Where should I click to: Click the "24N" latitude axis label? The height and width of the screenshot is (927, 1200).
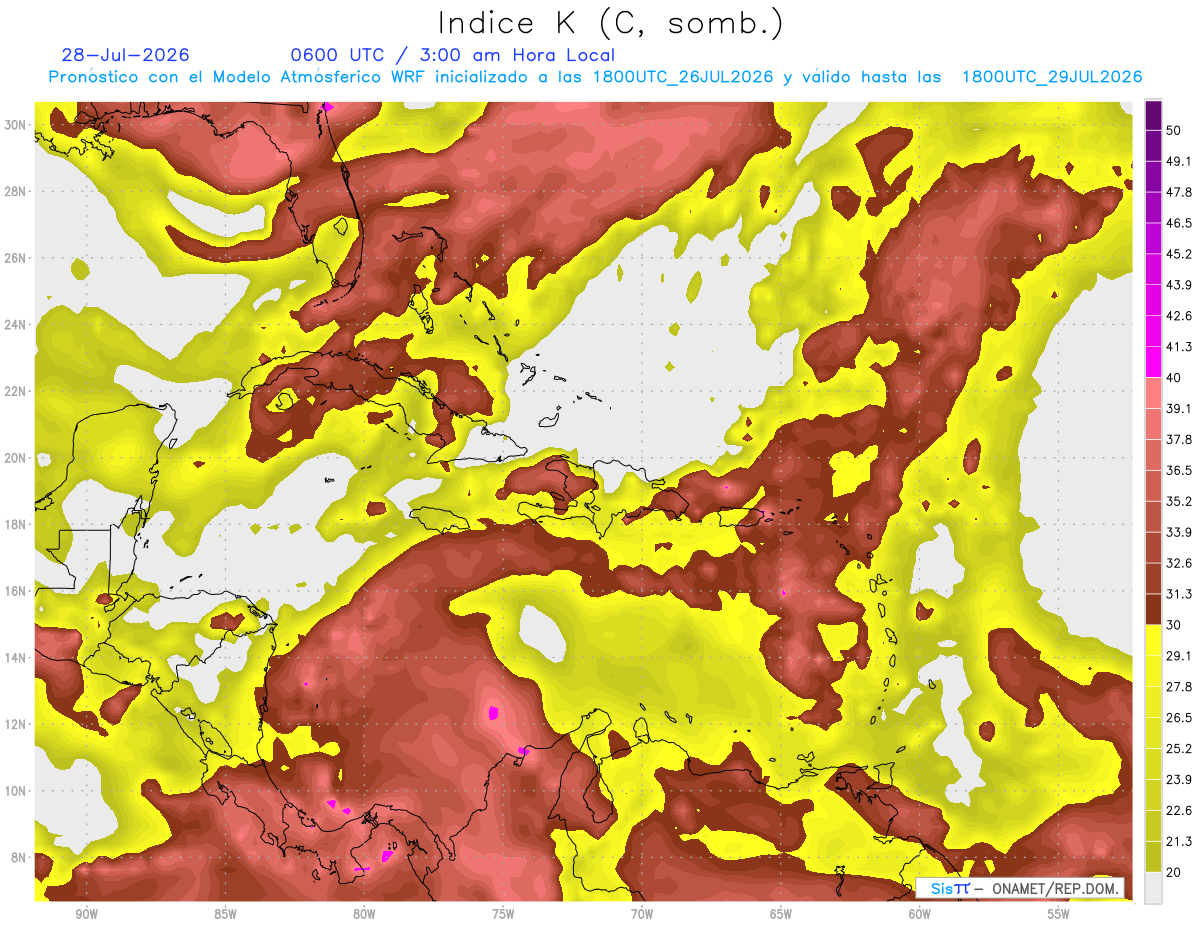pos(15,324)
